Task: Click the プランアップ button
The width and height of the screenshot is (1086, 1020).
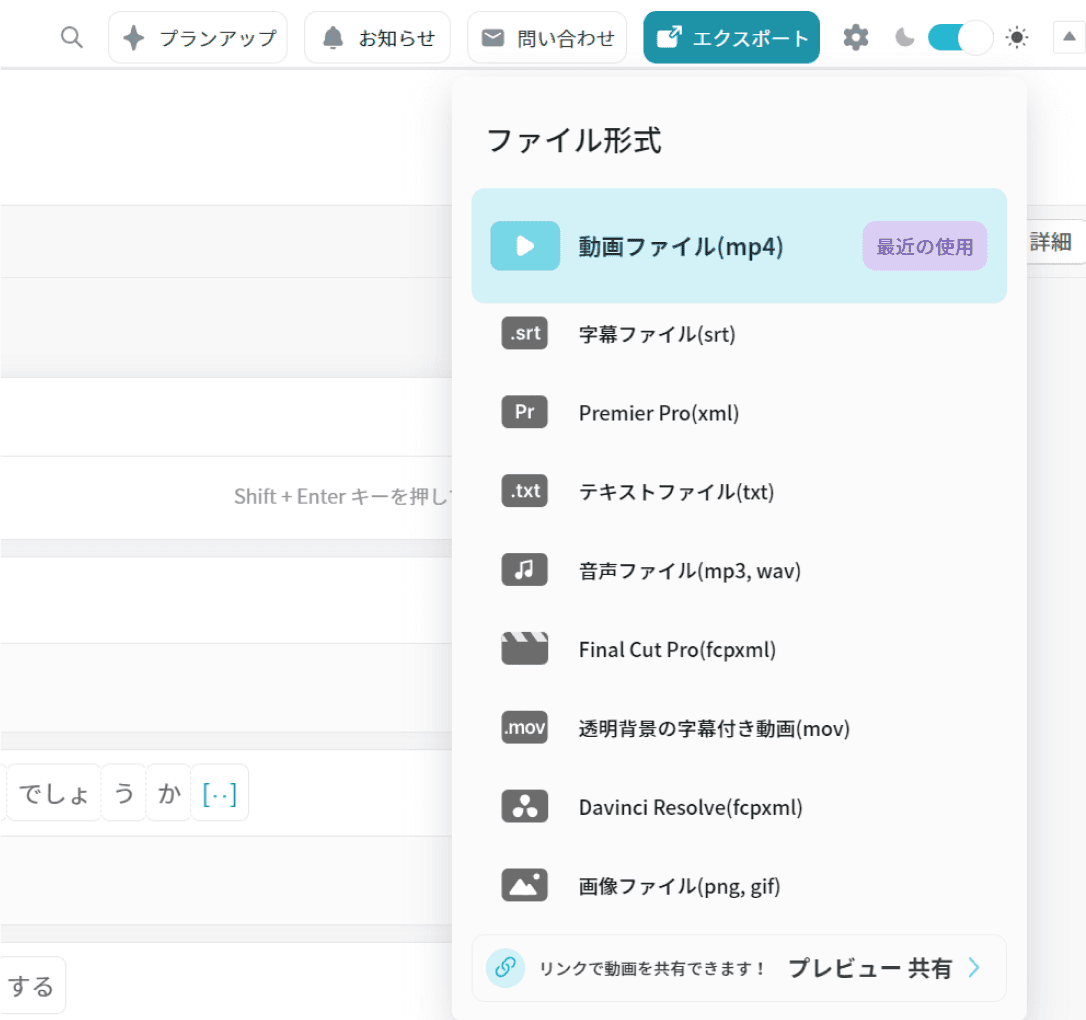Action: 198,38
